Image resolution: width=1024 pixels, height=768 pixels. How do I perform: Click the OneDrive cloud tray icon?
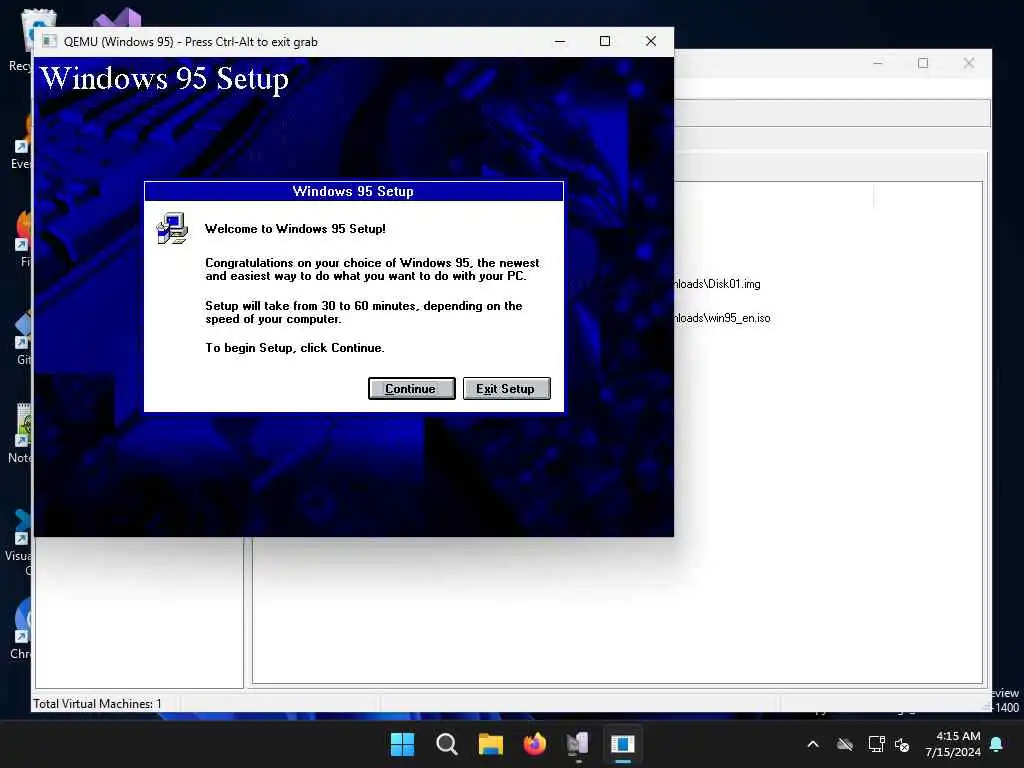(x=845, y=744)
